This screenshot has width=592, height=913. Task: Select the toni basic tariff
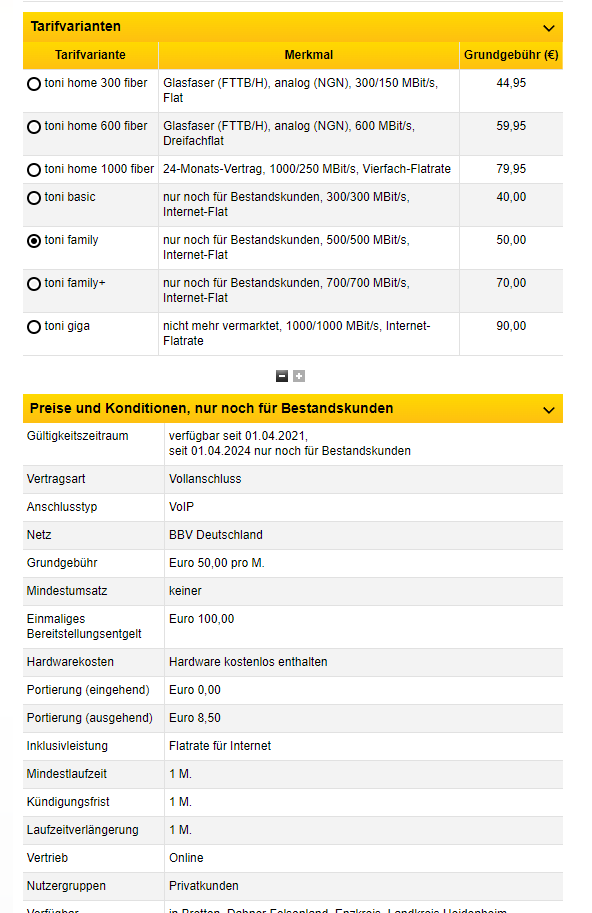pos(33,198)
